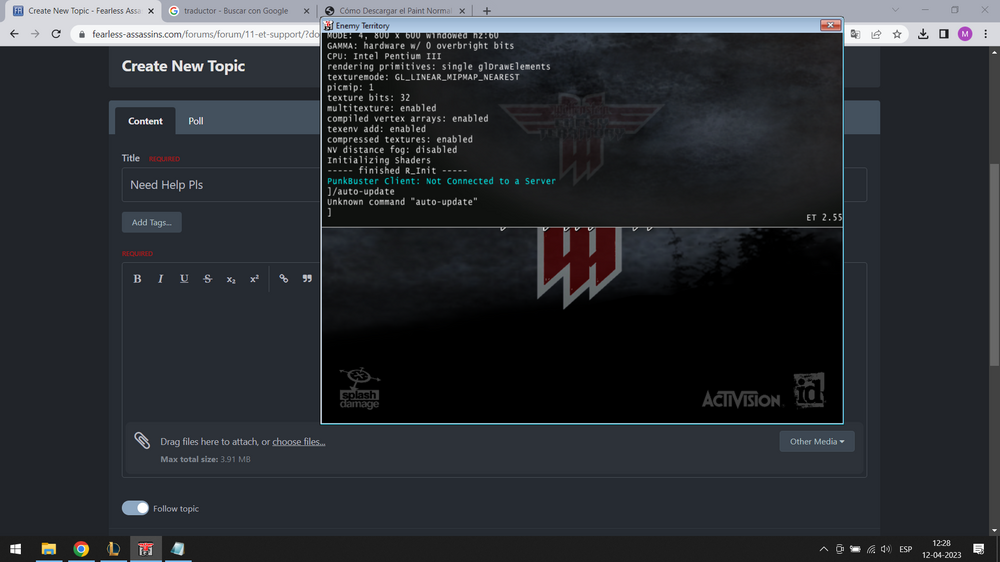This screenshot has height=562, width=1000.
Task: Open the notepad-like app on the taskbar
Action: coord(178,549)
